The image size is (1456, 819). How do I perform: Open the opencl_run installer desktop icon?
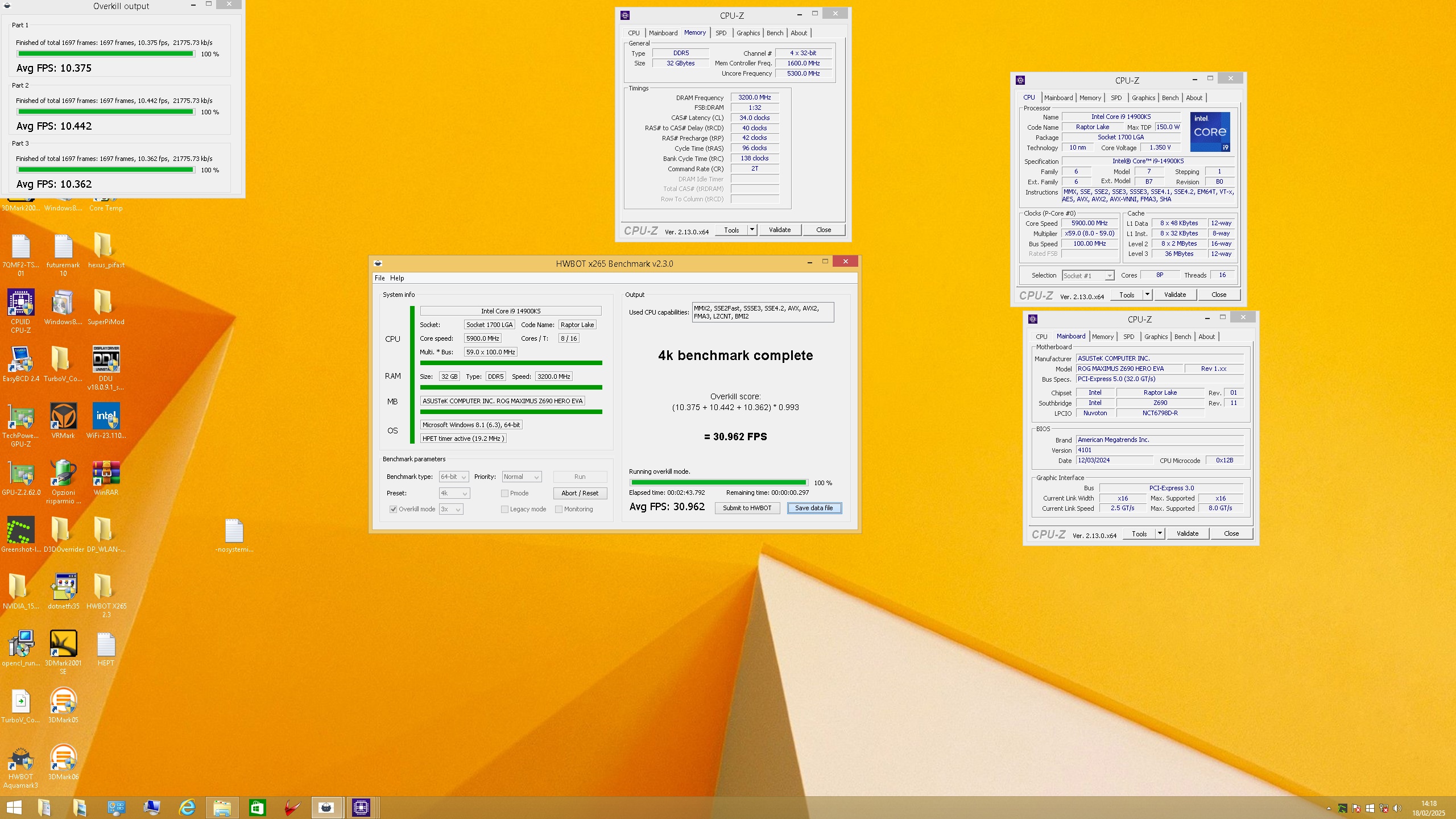(20, 648)
